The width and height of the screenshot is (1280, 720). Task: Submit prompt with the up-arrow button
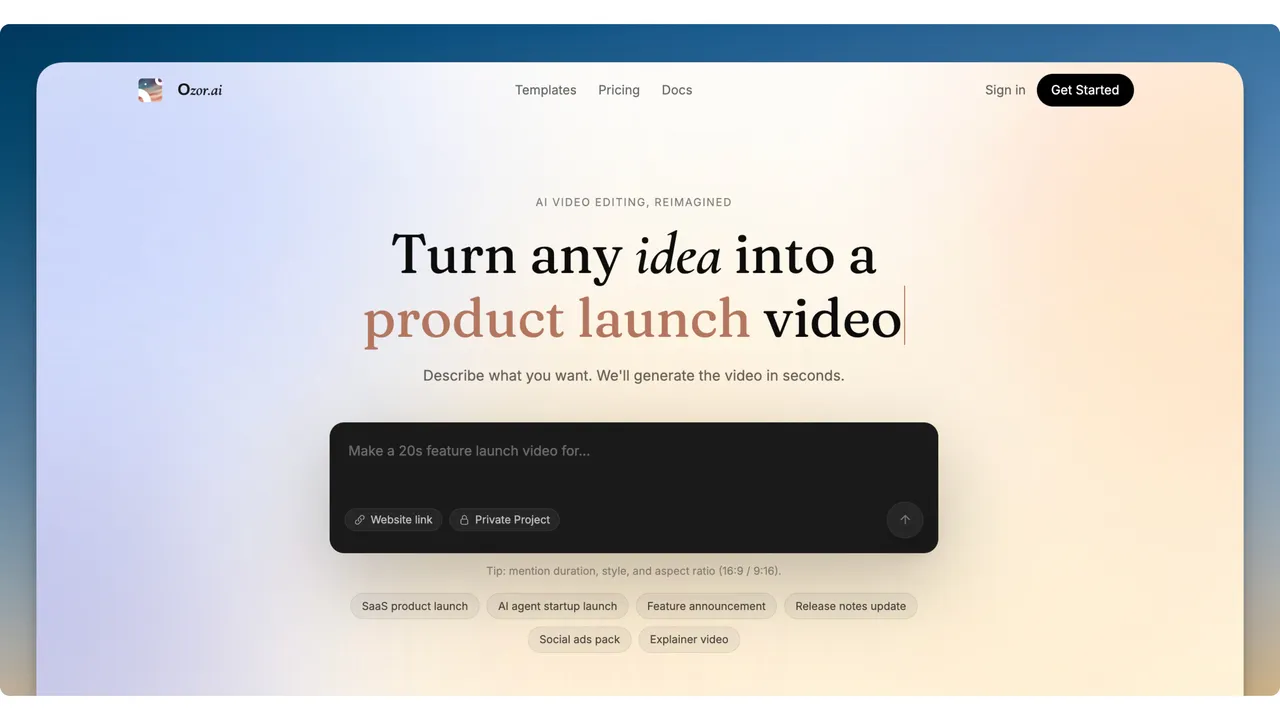(x=905, y=520)
